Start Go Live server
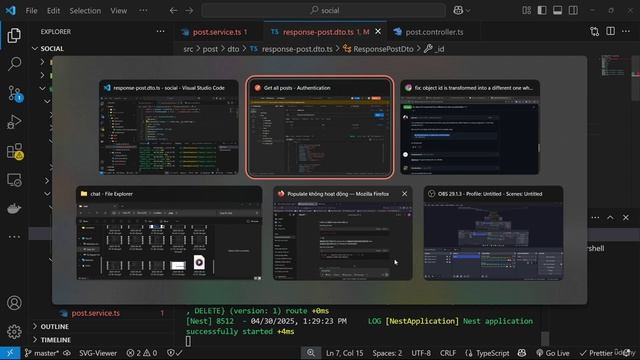This screenshot has height=360, width=640. pos(553,353)
